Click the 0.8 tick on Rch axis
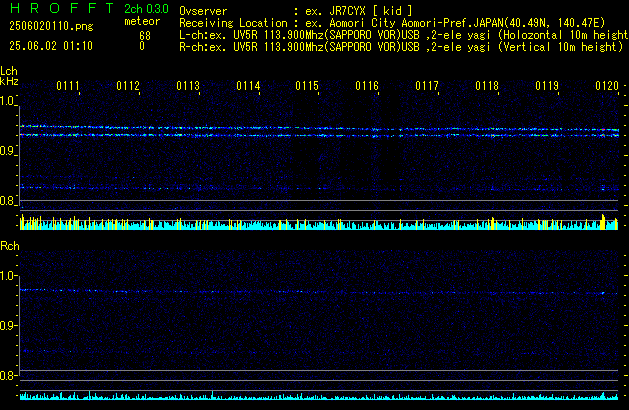The height and width of the screenshot is (410, 629). 8,376
